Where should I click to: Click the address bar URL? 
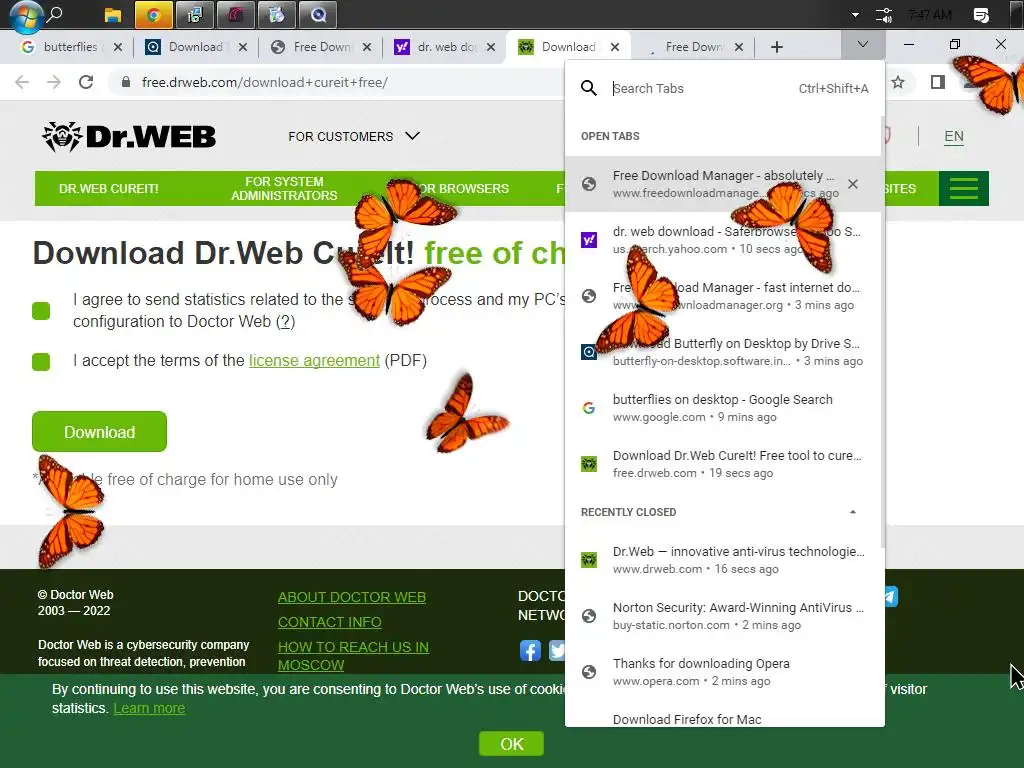tap(264, 82)
